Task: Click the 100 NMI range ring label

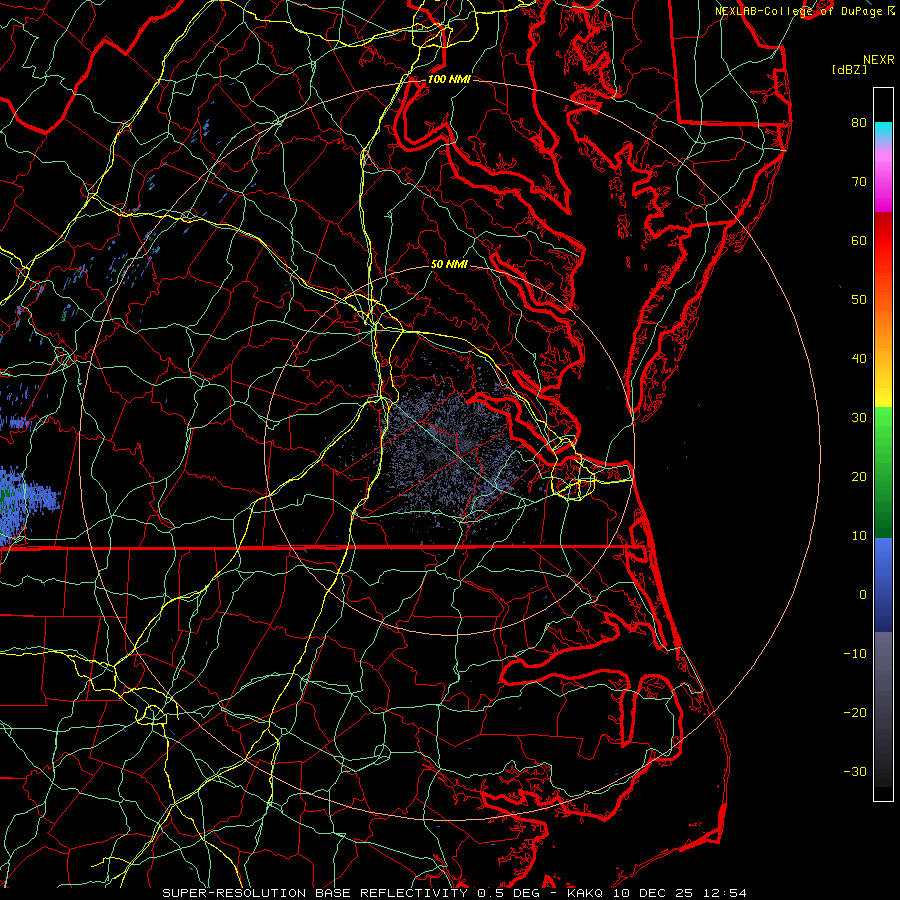Action: click(x=449, y=79)
